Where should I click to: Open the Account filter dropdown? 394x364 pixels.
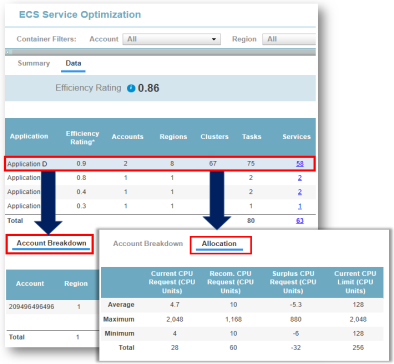click(172, 39)
